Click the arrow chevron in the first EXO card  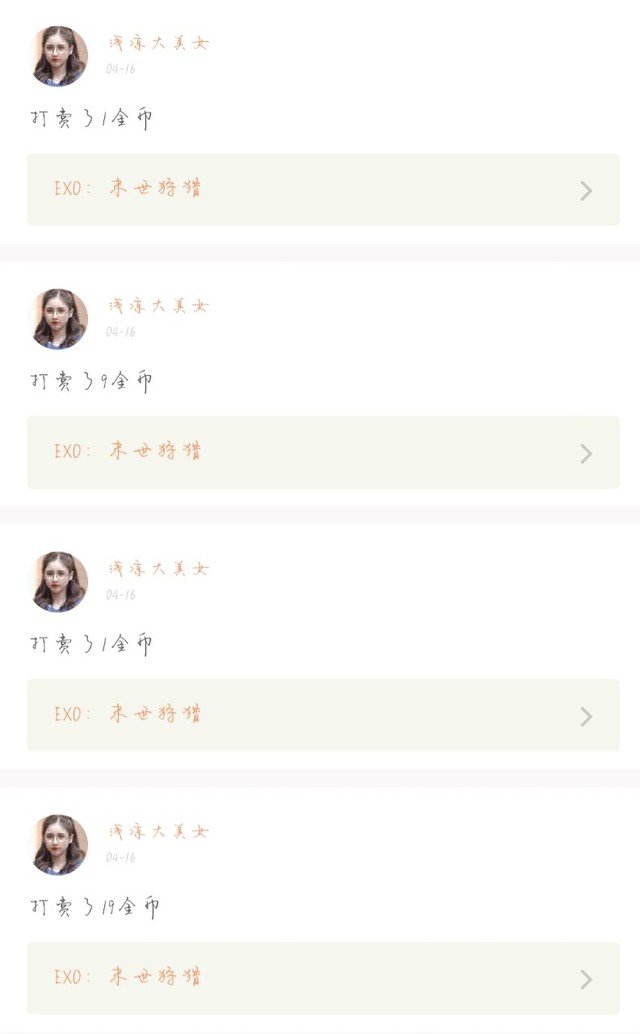pos(586,190)
